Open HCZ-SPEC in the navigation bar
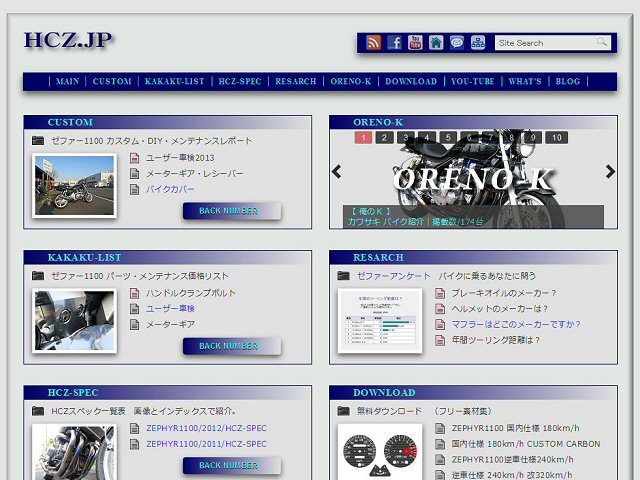 [240, 81]
